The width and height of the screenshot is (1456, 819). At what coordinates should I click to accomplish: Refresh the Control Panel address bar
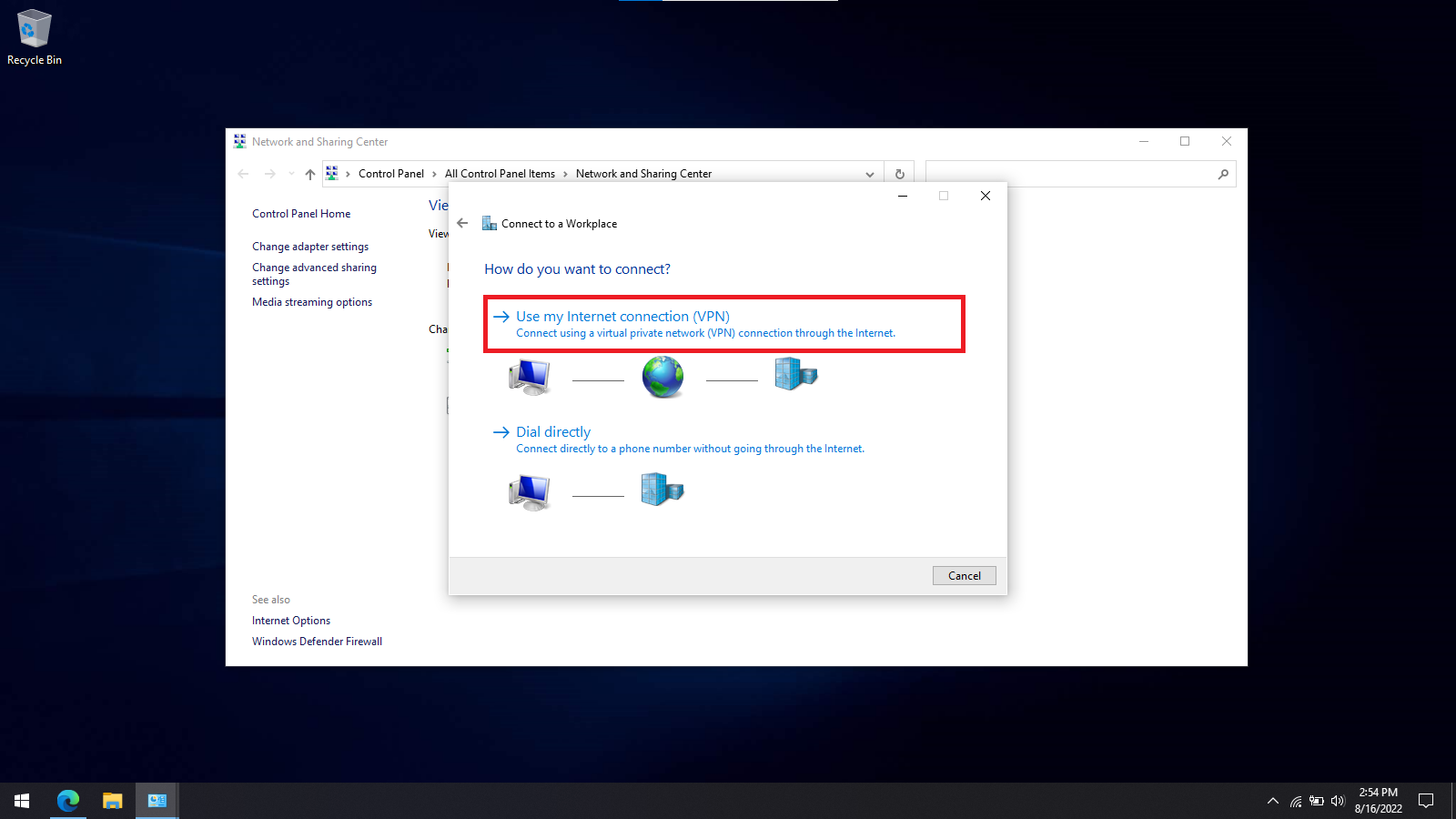pyautogui.click(x=899, y=174)
